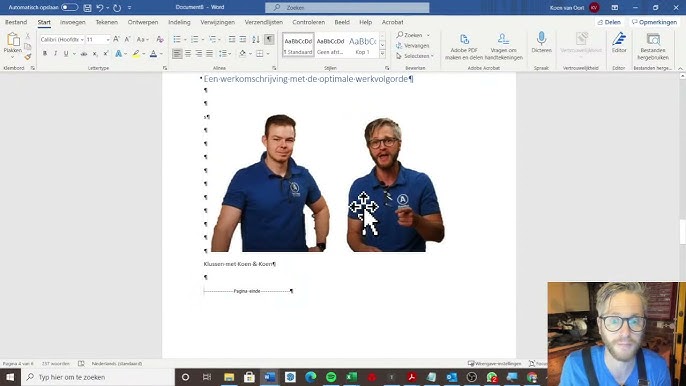Open the Invoegen tab

point(73,22)
